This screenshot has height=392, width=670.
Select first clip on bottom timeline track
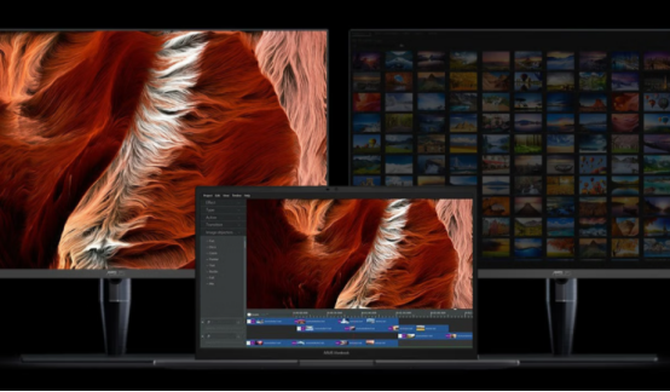point(269,343)
